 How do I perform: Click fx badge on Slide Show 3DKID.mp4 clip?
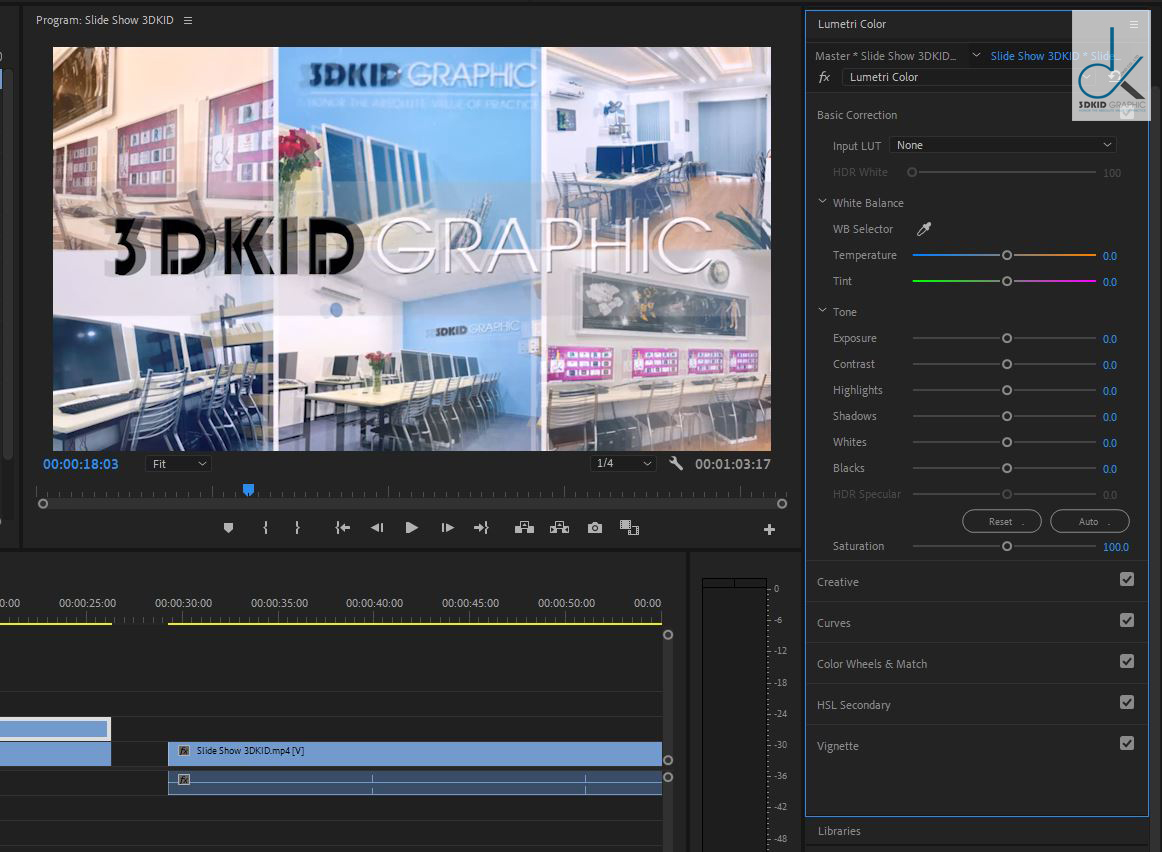pyautogui.click(x=184, y=751)
